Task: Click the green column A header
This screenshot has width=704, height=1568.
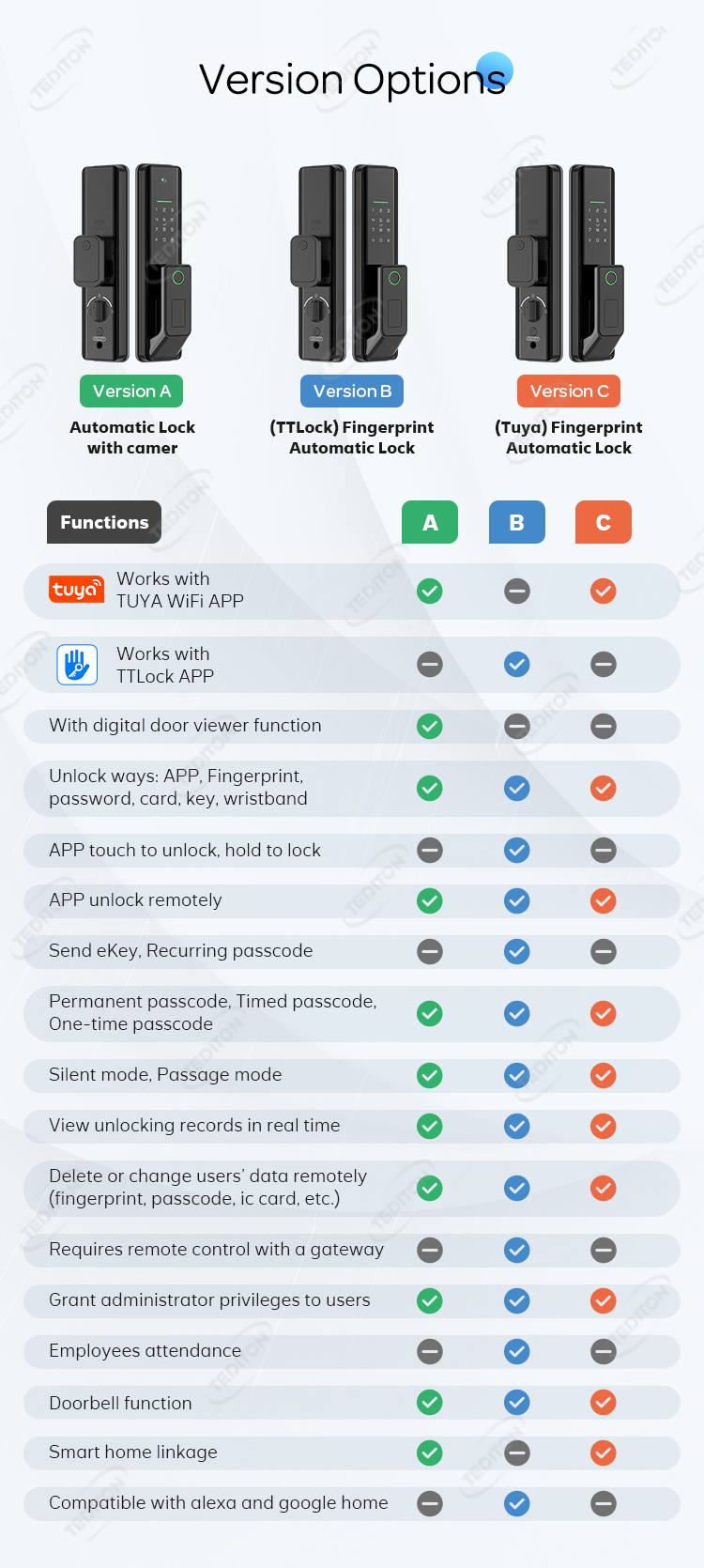Action: click(430, 522)
